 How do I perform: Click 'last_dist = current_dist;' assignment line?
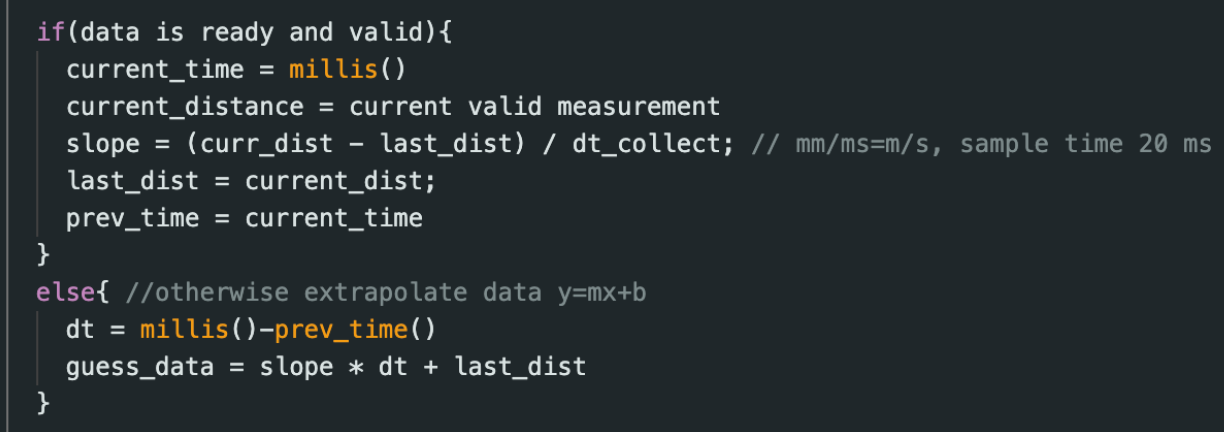251,181
